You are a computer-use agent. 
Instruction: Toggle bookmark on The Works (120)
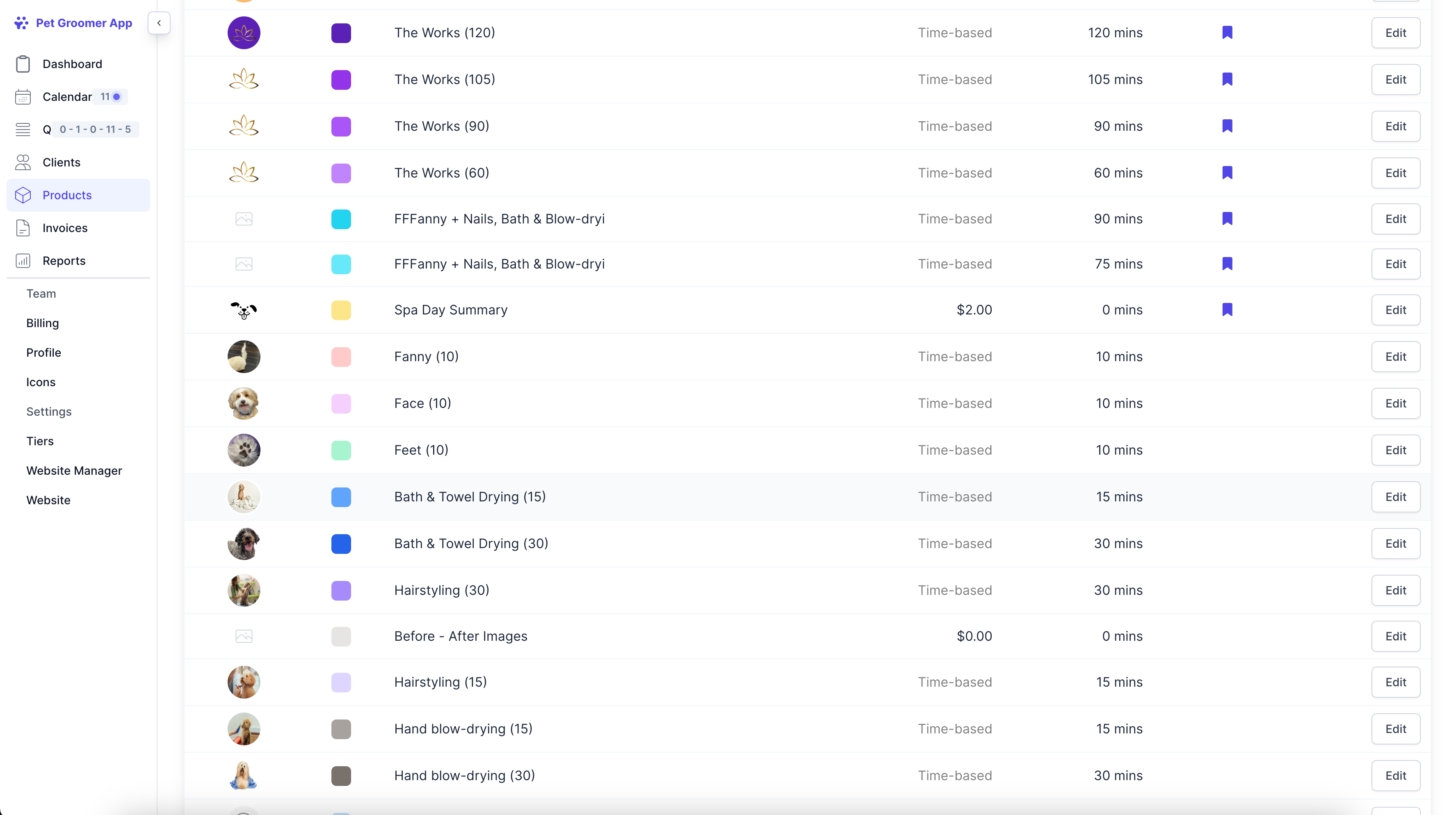[1227, 33]
